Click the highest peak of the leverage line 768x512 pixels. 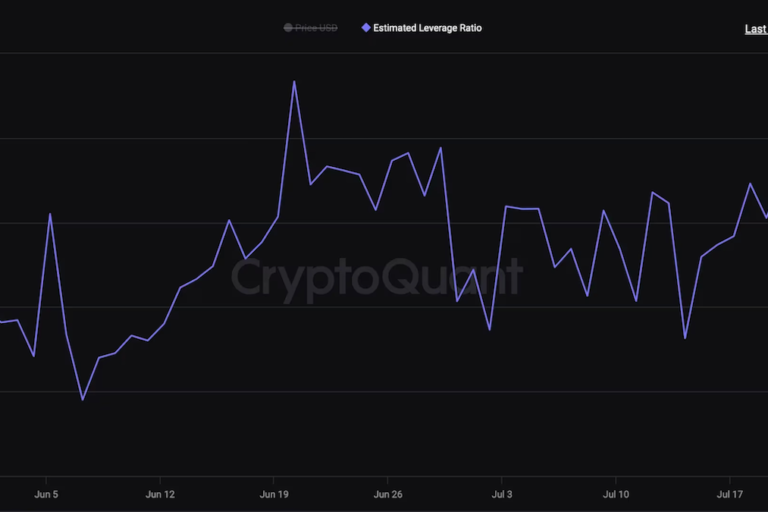coord(294,82)
